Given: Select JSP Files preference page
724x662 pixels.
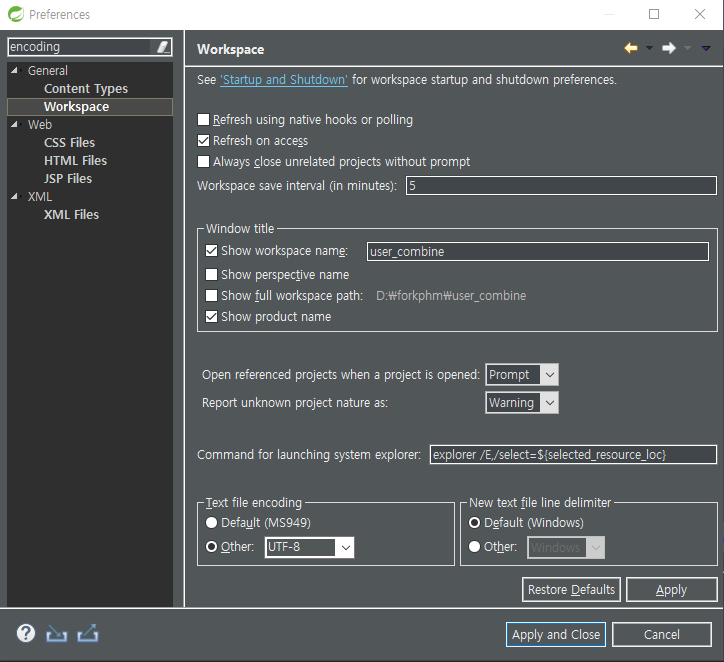Looking at the screenshot, I should tap(68, 179).
